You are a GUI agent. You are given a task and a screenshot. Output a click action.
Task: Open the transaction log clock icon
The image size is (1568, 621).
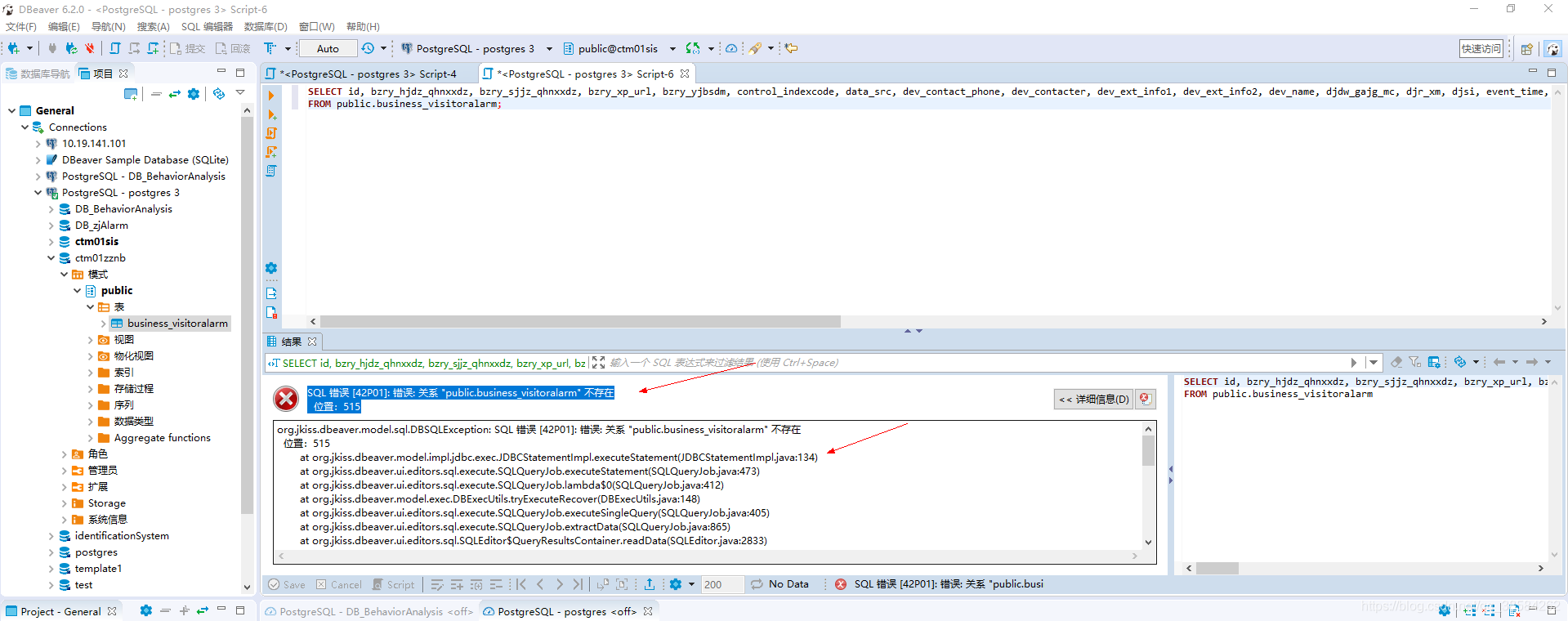coord(368,48)
